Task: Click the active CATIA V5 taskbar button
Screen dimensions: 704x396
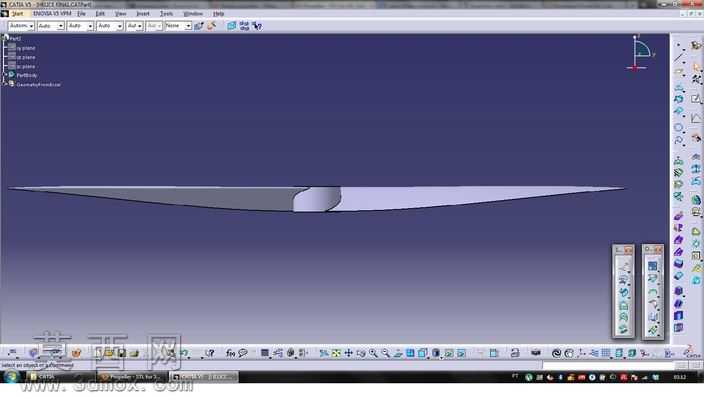Action: (204, 377)
